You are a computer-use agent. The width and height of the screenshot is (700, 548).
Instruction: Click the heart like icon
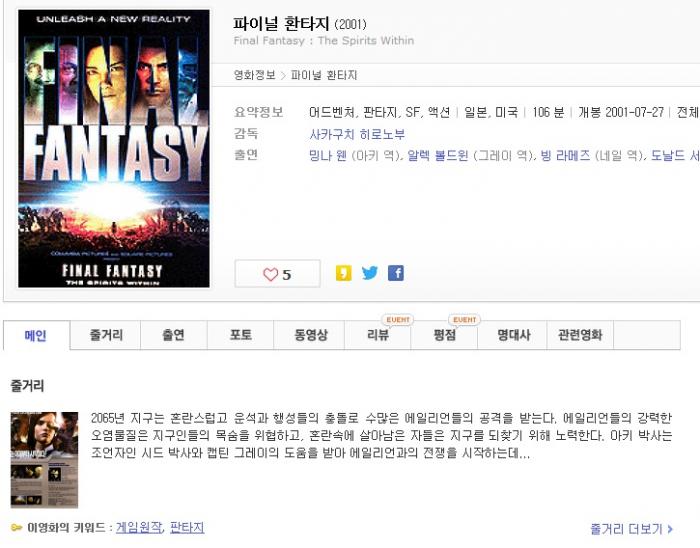point(270,274)
